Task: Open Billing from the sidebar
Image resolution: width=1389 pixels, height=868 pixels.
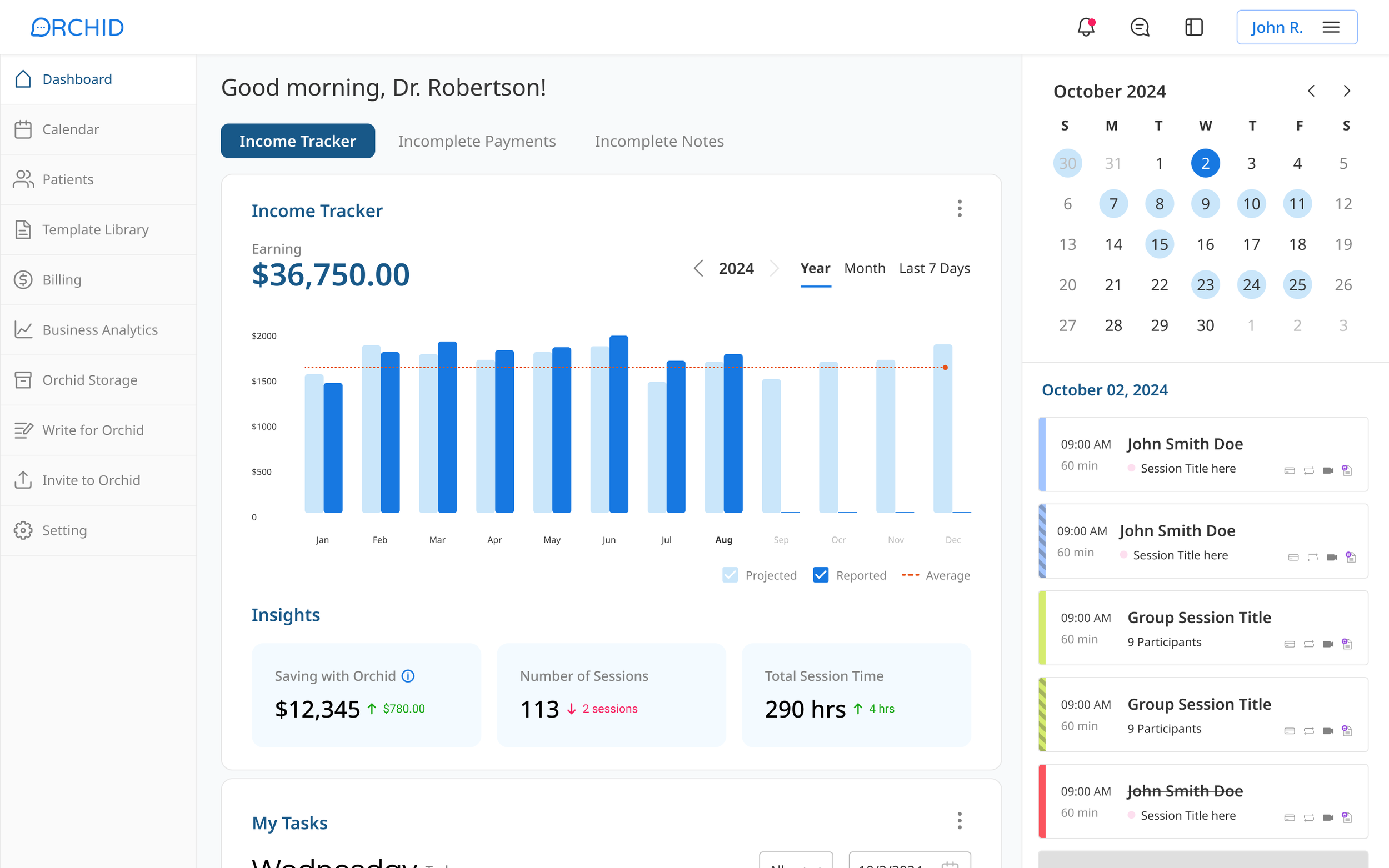Action: pyautogui.click(x=62, y=279)
